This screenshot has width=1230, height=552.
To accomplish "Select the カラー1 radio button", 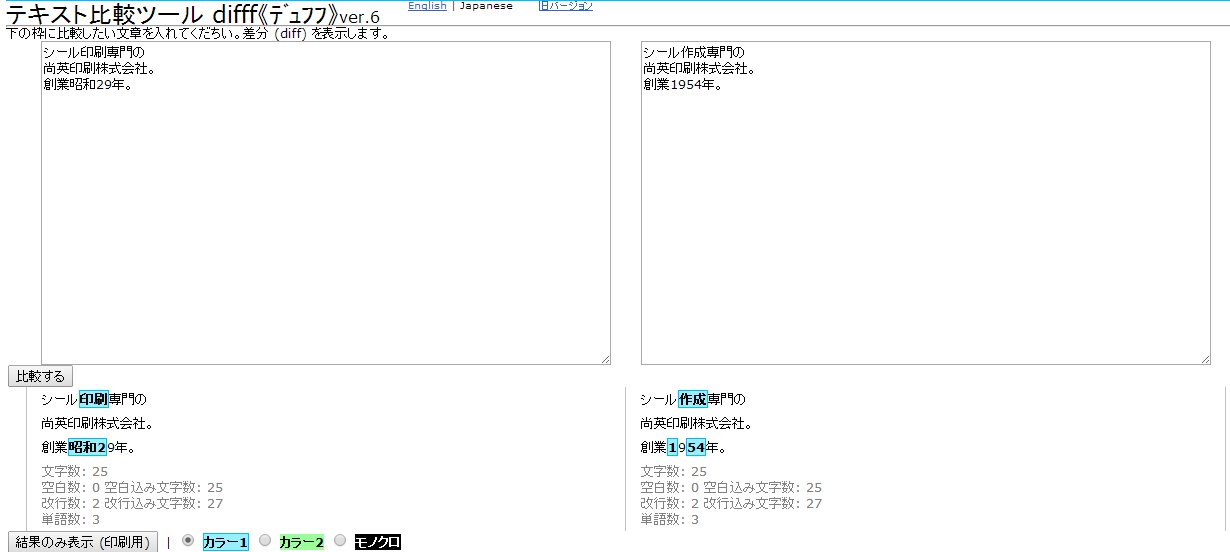I will click(x=188, y=540).
